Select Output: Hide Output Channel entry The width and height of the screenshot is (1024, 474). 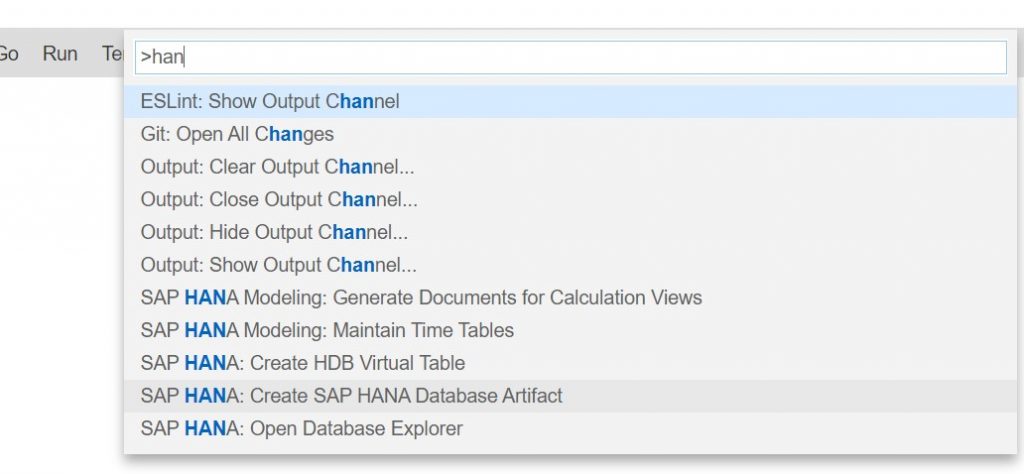pos(570,232)
